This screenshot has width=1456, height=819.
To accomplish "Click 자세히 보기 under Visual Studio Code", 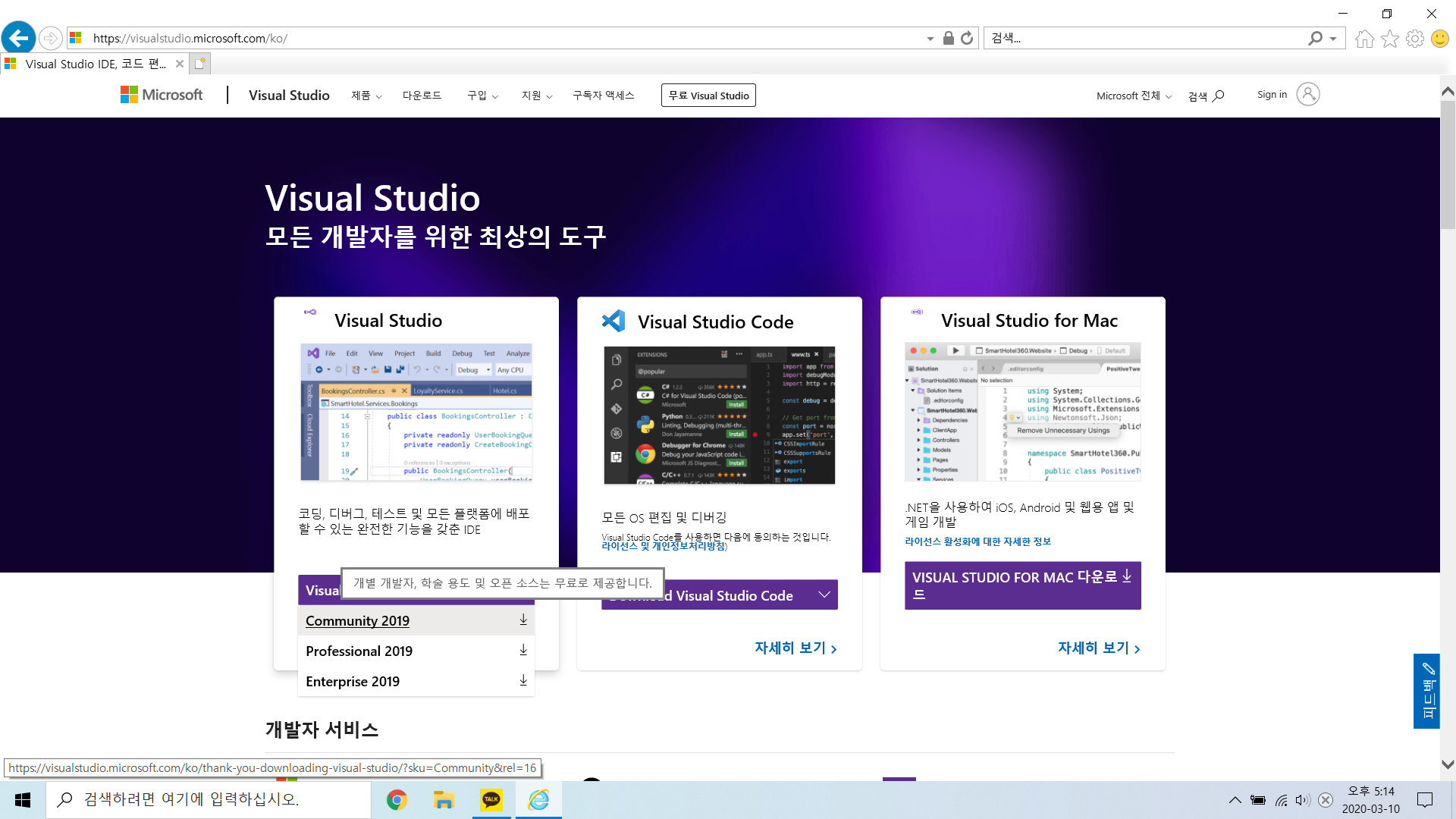I will click(x=795, y=648).
